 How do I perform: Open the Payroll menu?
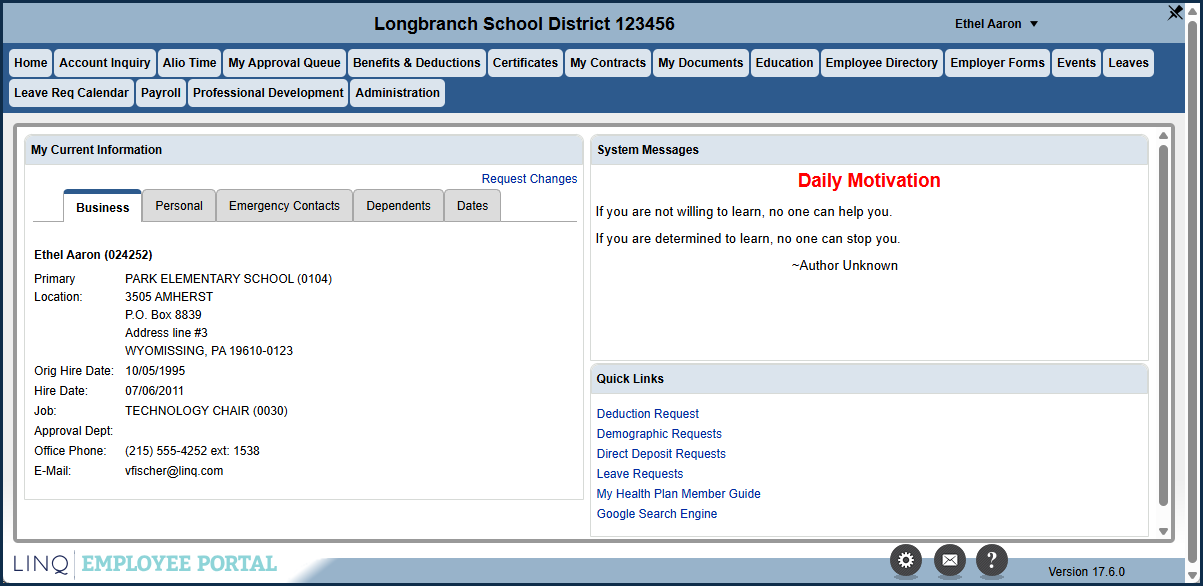point(161,93)
